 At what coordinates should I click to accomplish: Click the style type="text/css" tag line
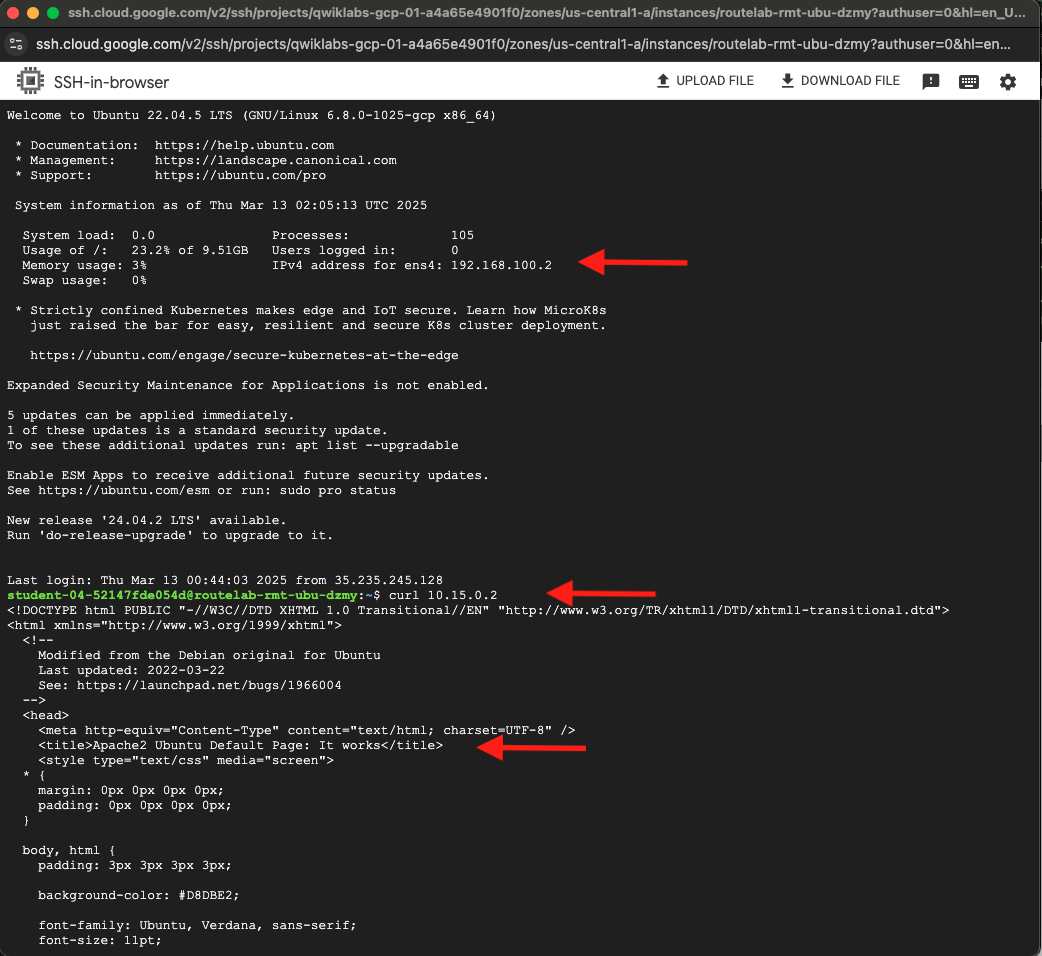pyautogui.click(x=186, y=761)
